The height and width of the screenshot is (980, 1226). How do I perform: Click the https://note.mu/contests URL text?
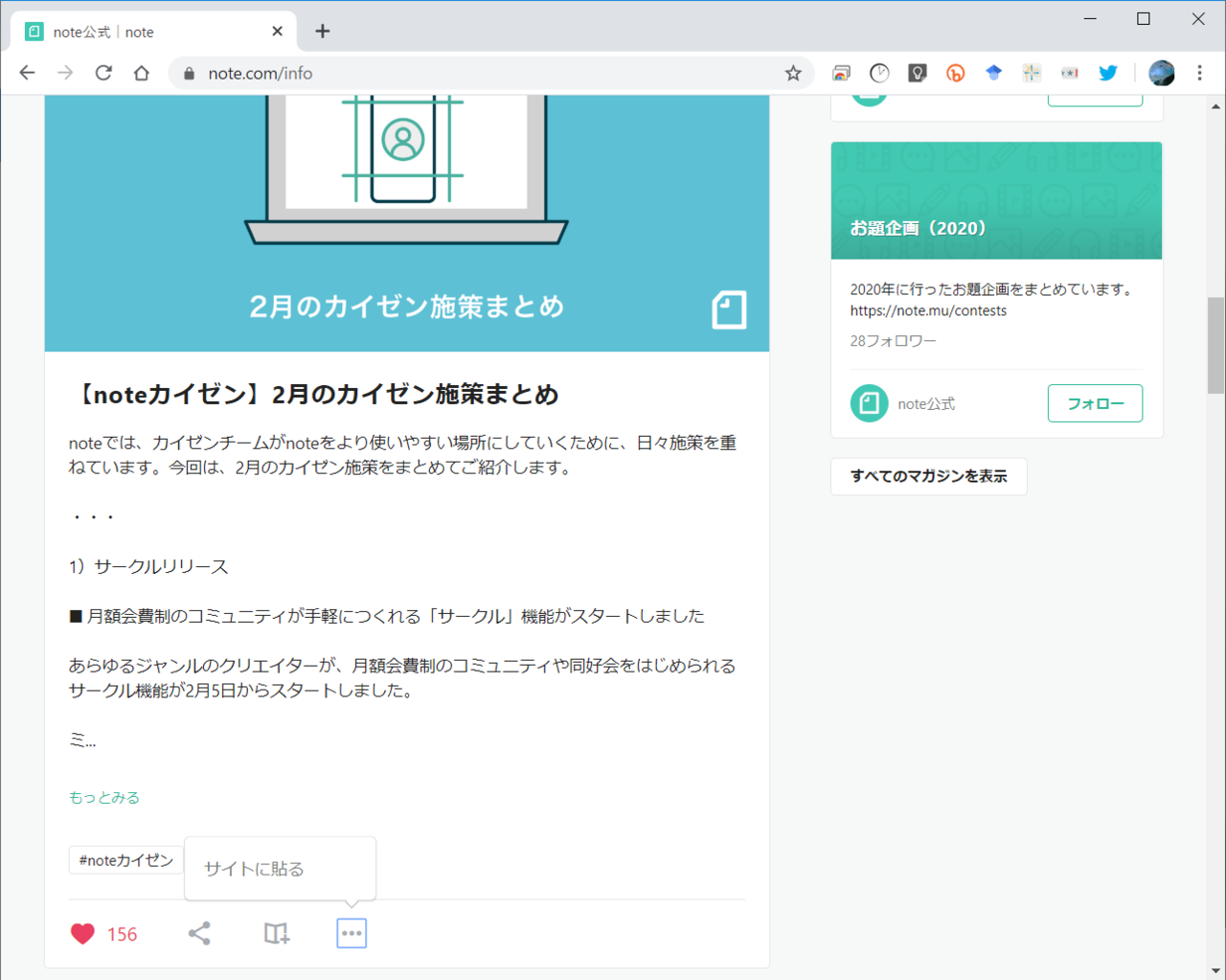(x=928, y=310)
